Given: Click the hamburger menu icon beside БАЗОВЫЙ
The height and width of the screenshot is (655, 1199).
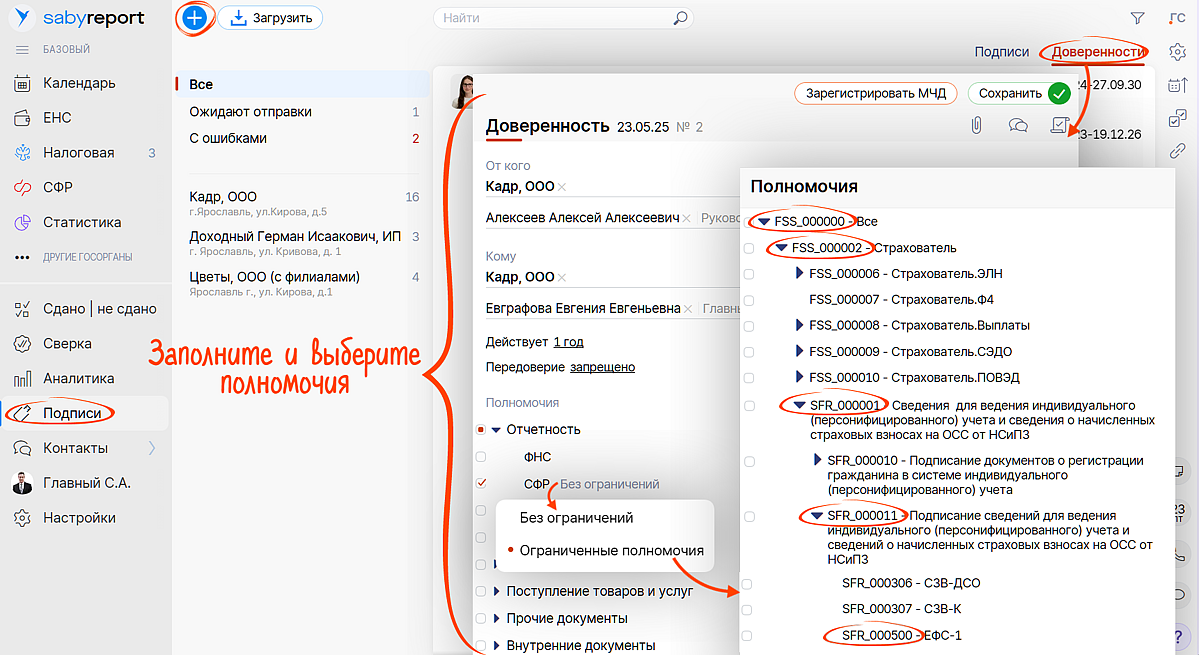Looking at the screenshot, I should pyautogui.click(x=22, y=49).
